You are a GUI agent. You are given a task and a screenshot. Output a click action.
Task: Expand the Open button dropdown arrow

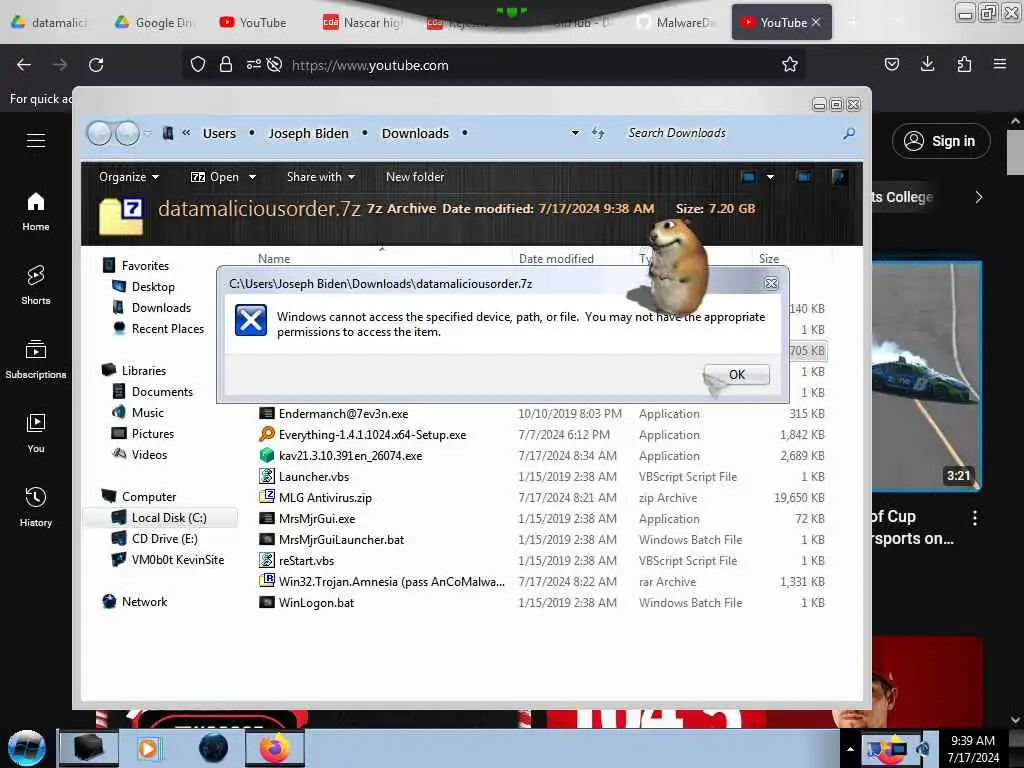[252, 177]
